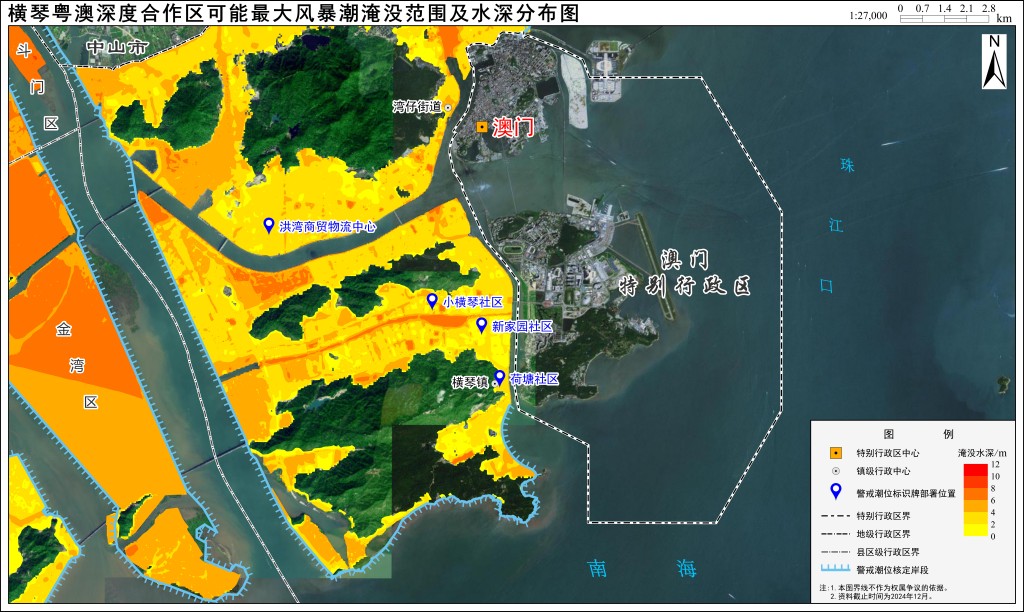Click the 图例 legend heading
The image size is (1024, 612).
(918, 434)
